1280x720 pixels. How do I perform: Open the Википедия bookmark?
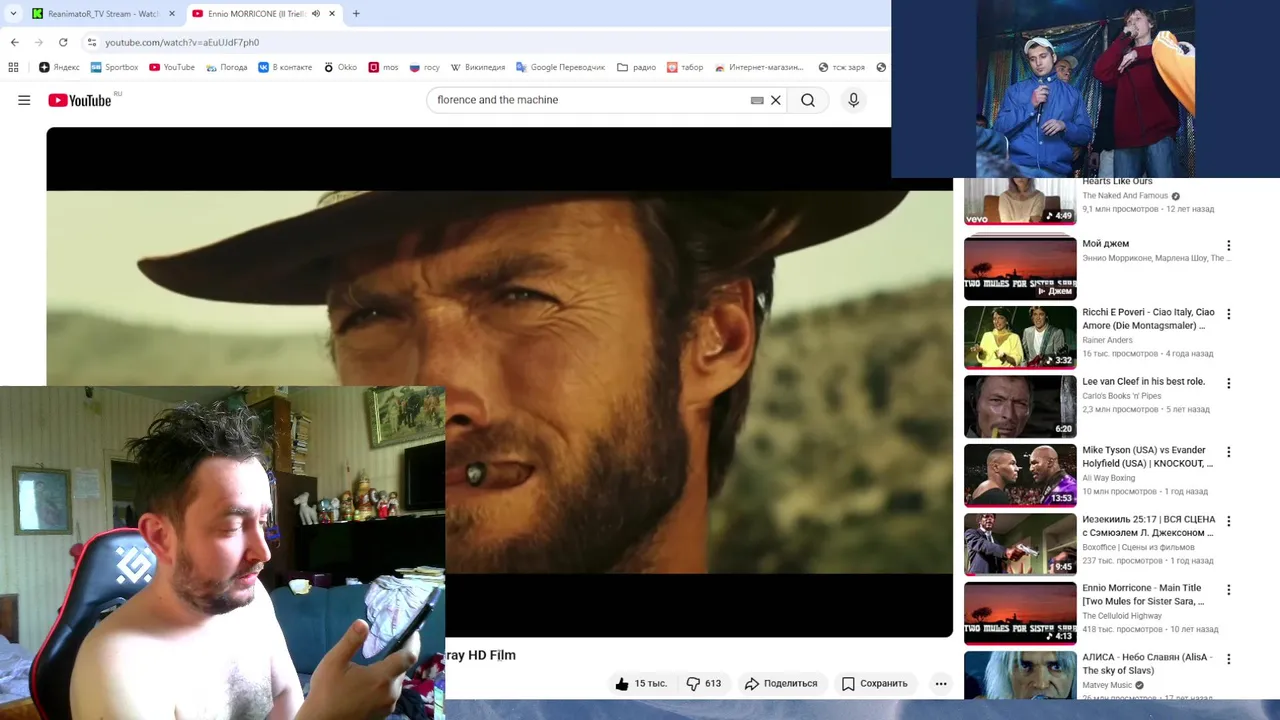477,67
